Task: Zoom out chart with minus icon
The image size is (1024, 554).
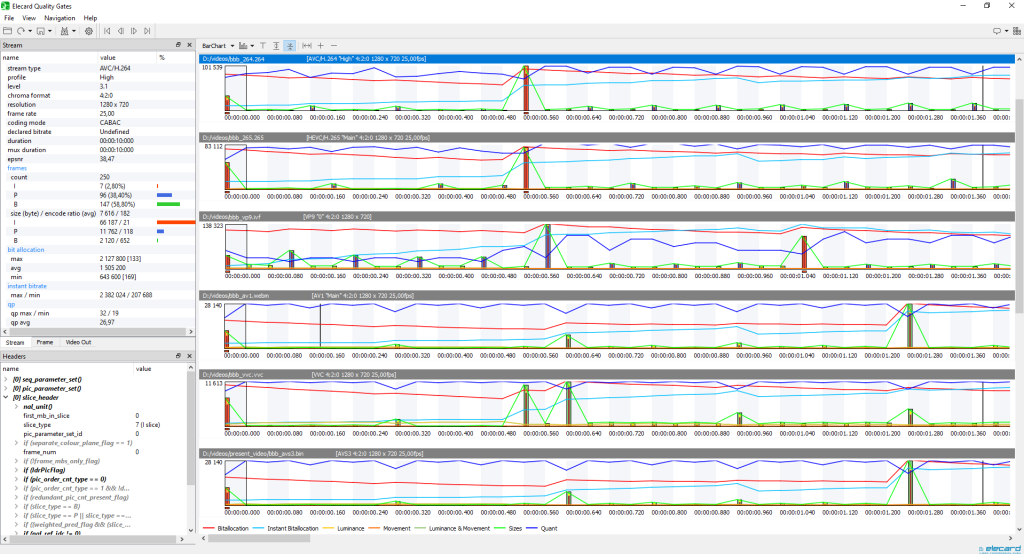Action: point(334,46)
